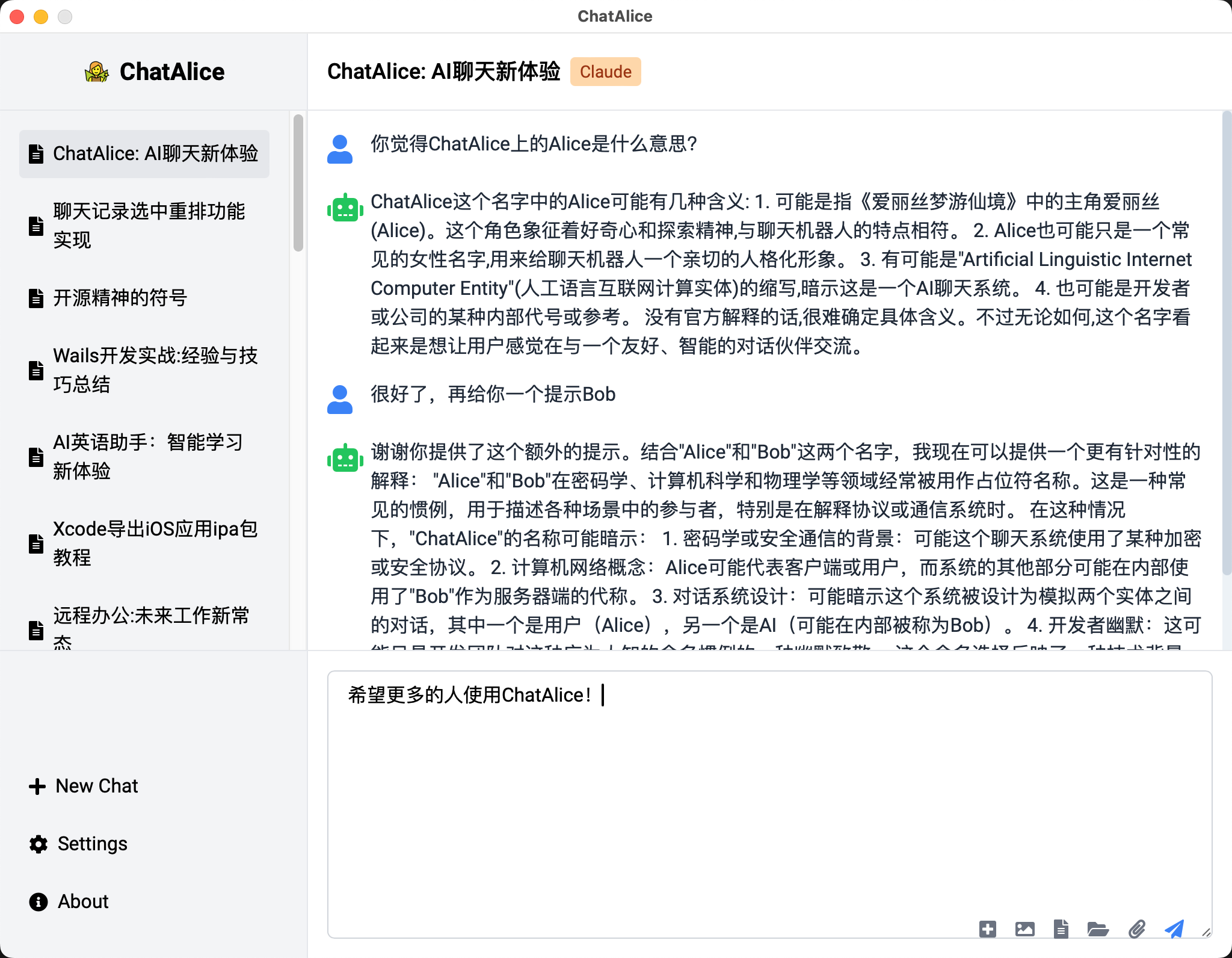1232x958 pixels.
Task: Click the chat list sidebar scrollbar
Action: (298, 184)
